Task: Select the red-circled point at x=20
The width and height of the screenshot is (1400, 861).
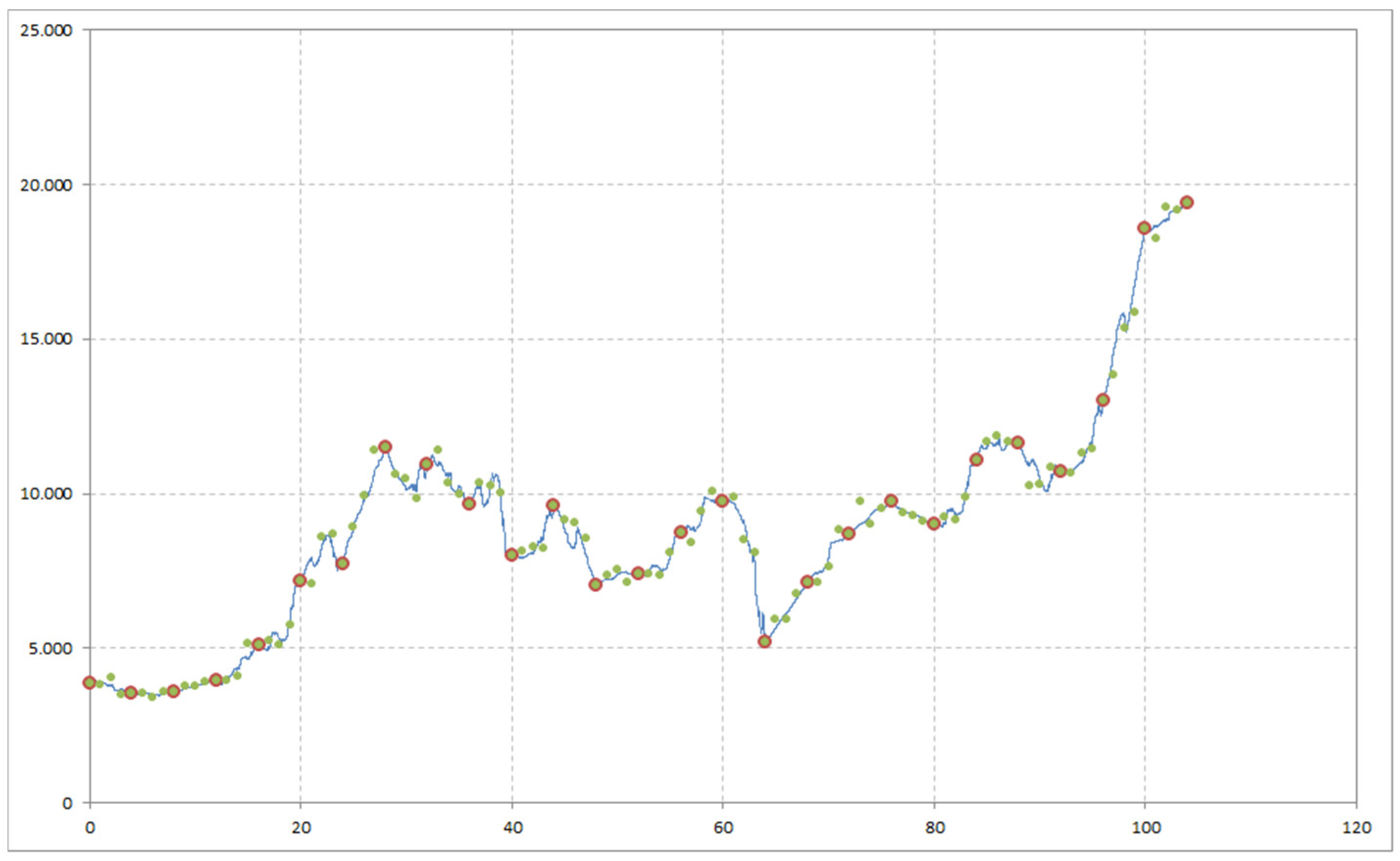Action: (x=300, y=580)
